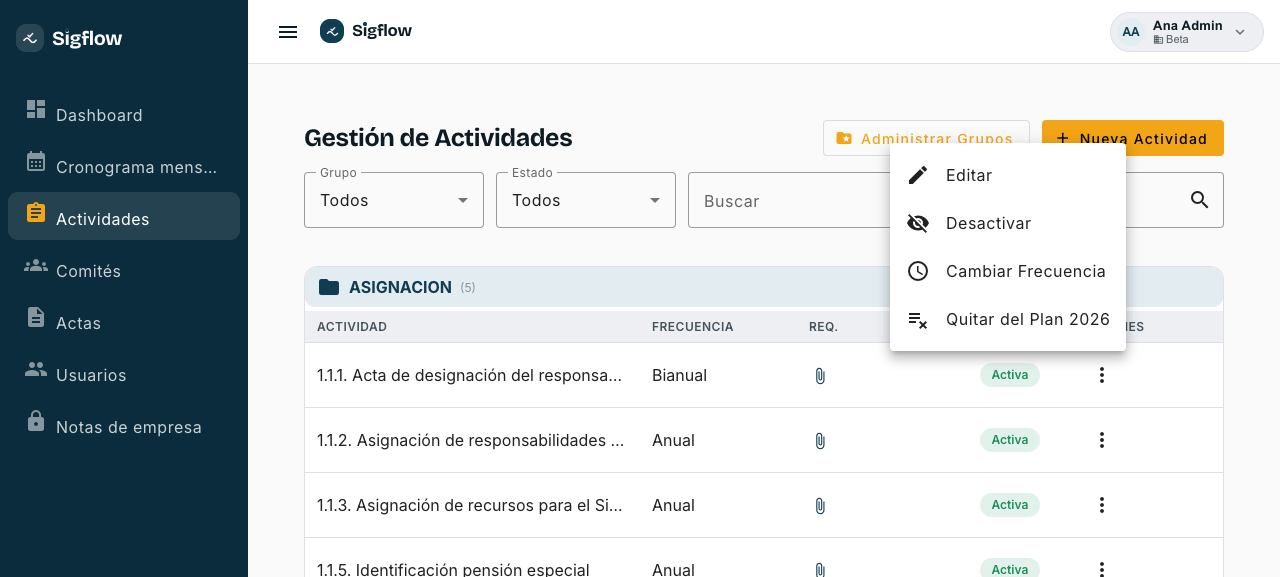Open the three-dot menu for activity 1.1.3
The image size is (1280, 577).
point(1102,505)
